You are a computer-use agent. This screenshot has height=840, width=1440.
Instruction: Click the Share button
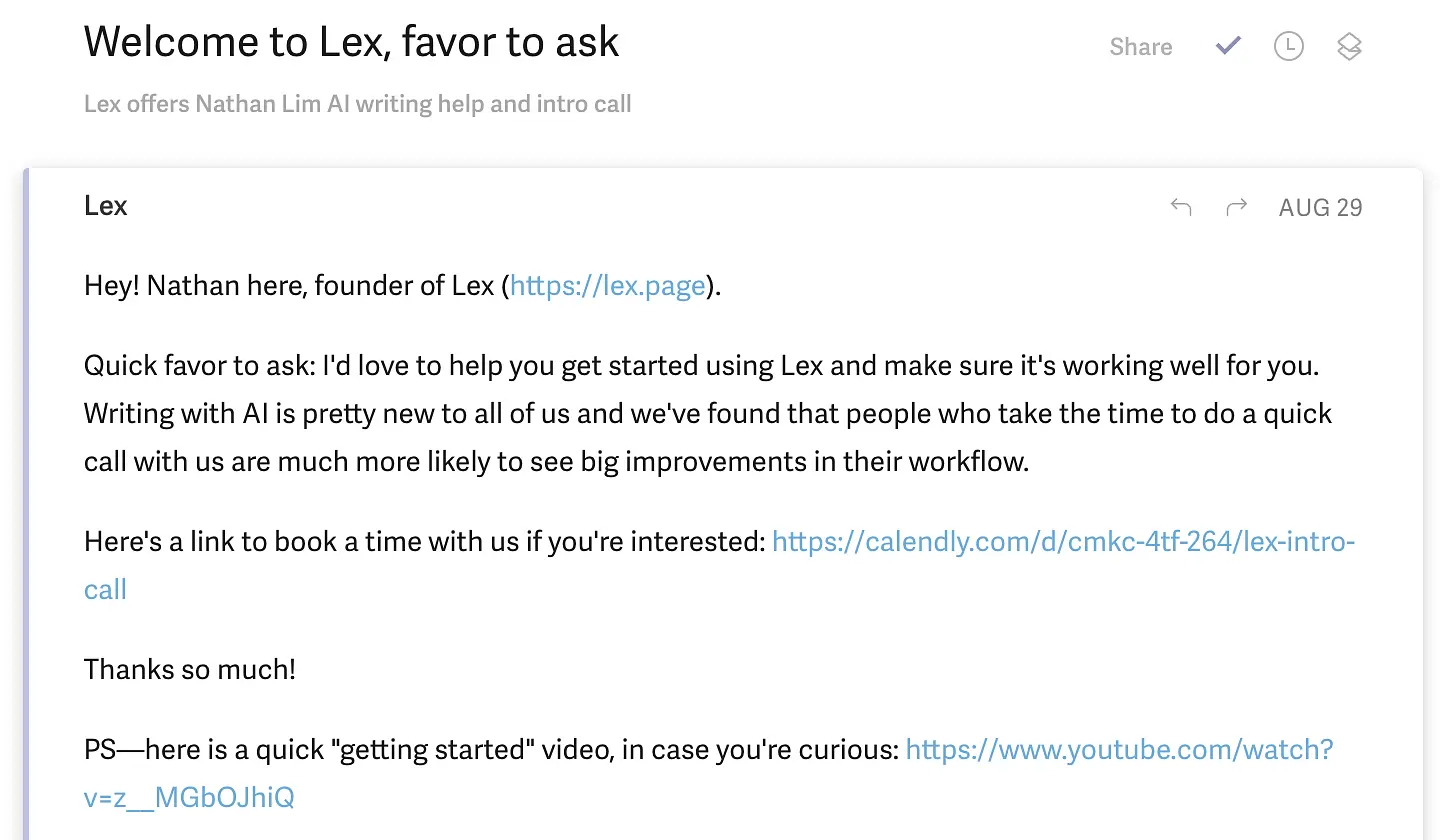pyautogui.click(x=1141, y=47)
